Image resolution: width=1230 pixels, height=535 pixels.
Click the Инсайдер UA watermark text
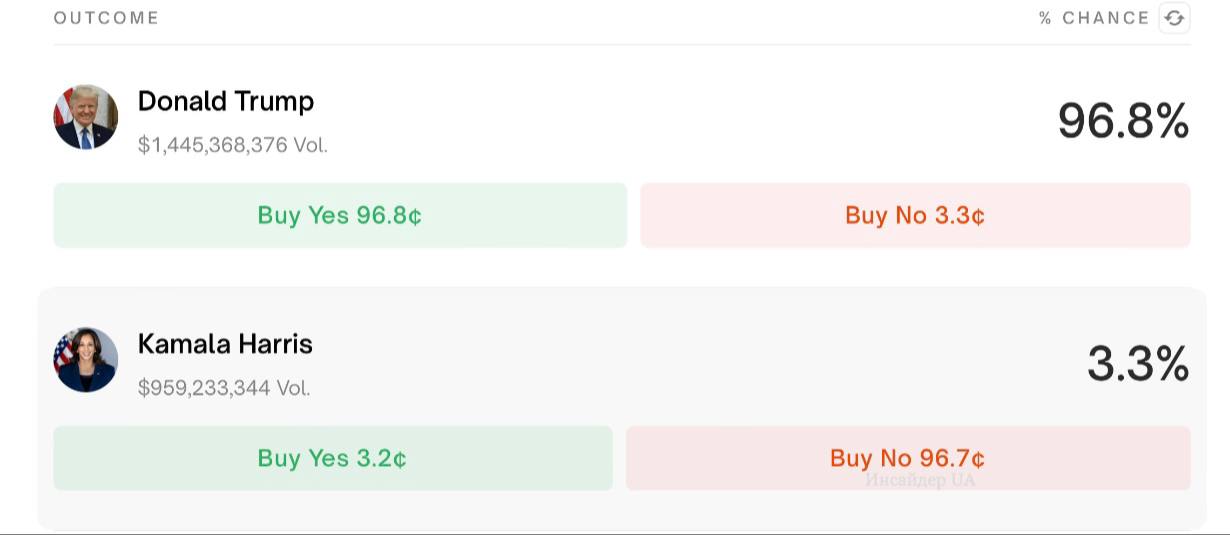920,480
